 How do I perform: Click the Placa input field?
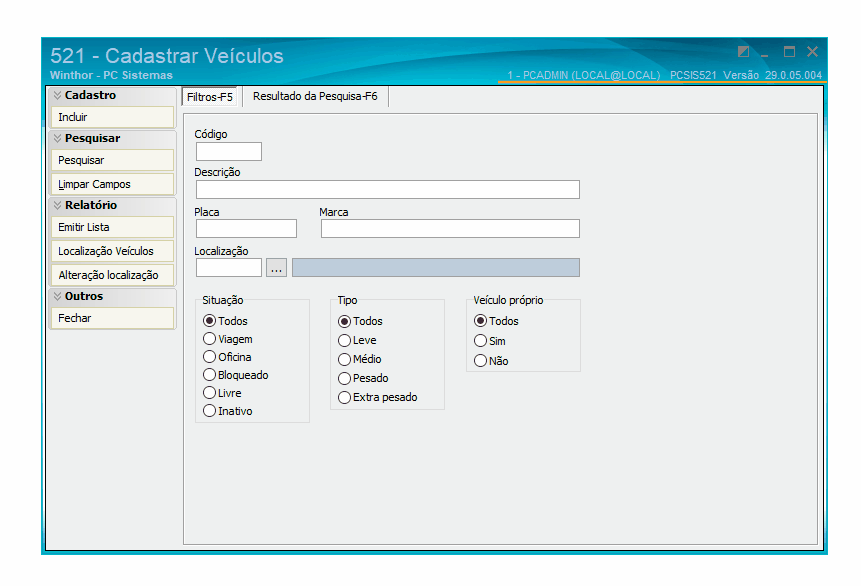pyautogui.click(x=246, y=228)
